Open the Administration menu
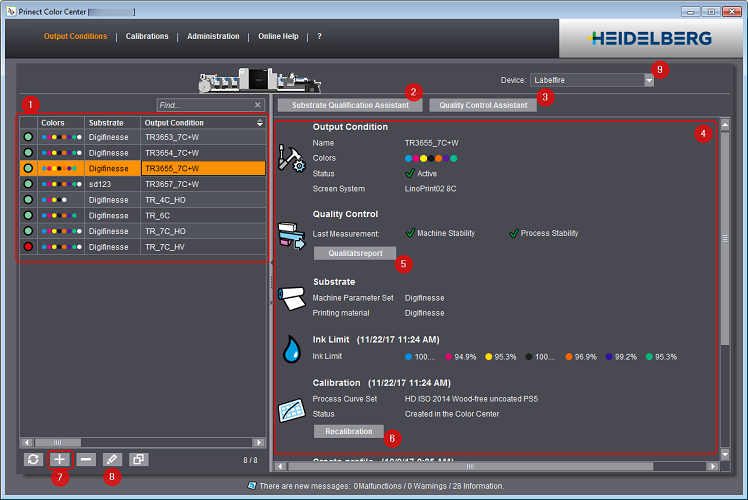 click(x=213, y=36)
